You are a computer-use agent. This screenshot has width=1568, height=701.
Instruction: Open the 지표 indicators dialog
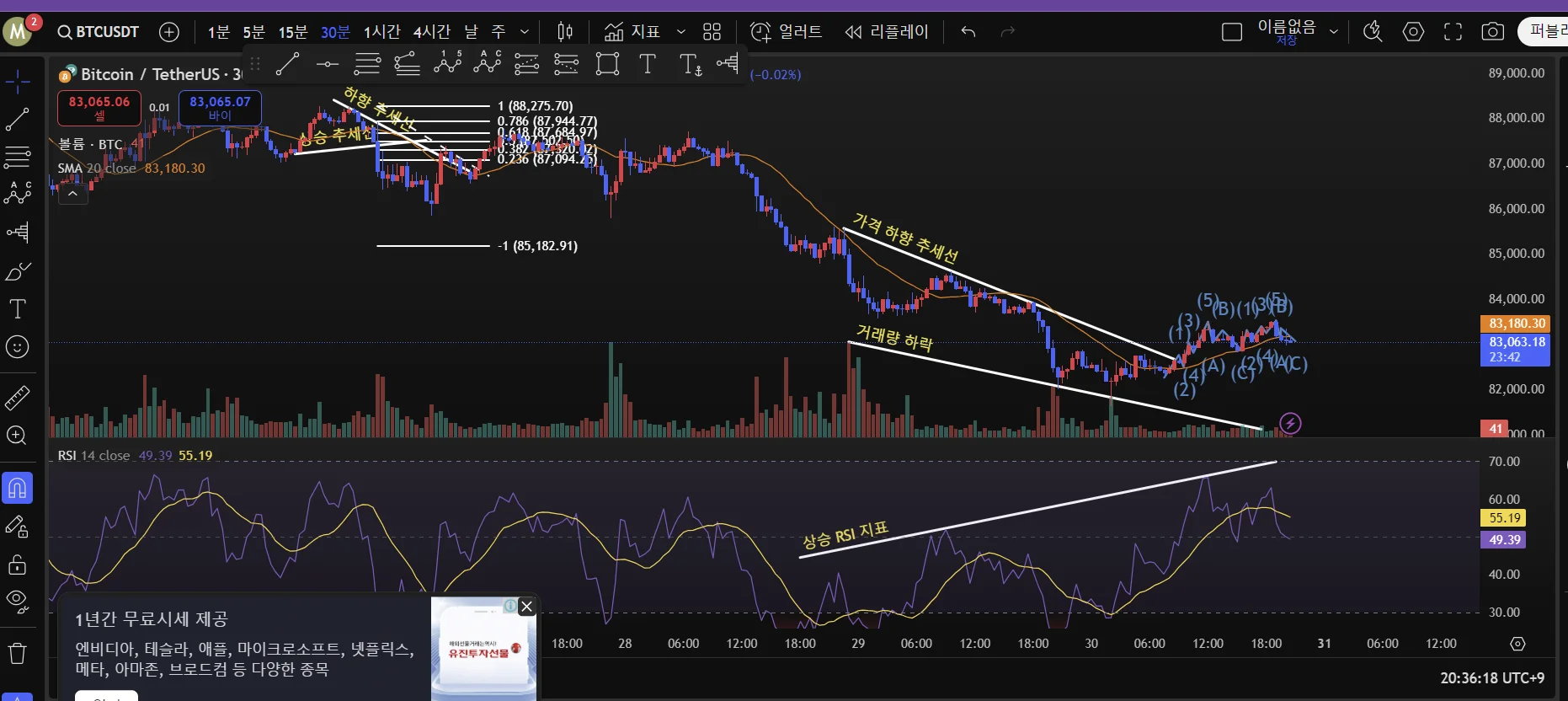pos(632,32)
